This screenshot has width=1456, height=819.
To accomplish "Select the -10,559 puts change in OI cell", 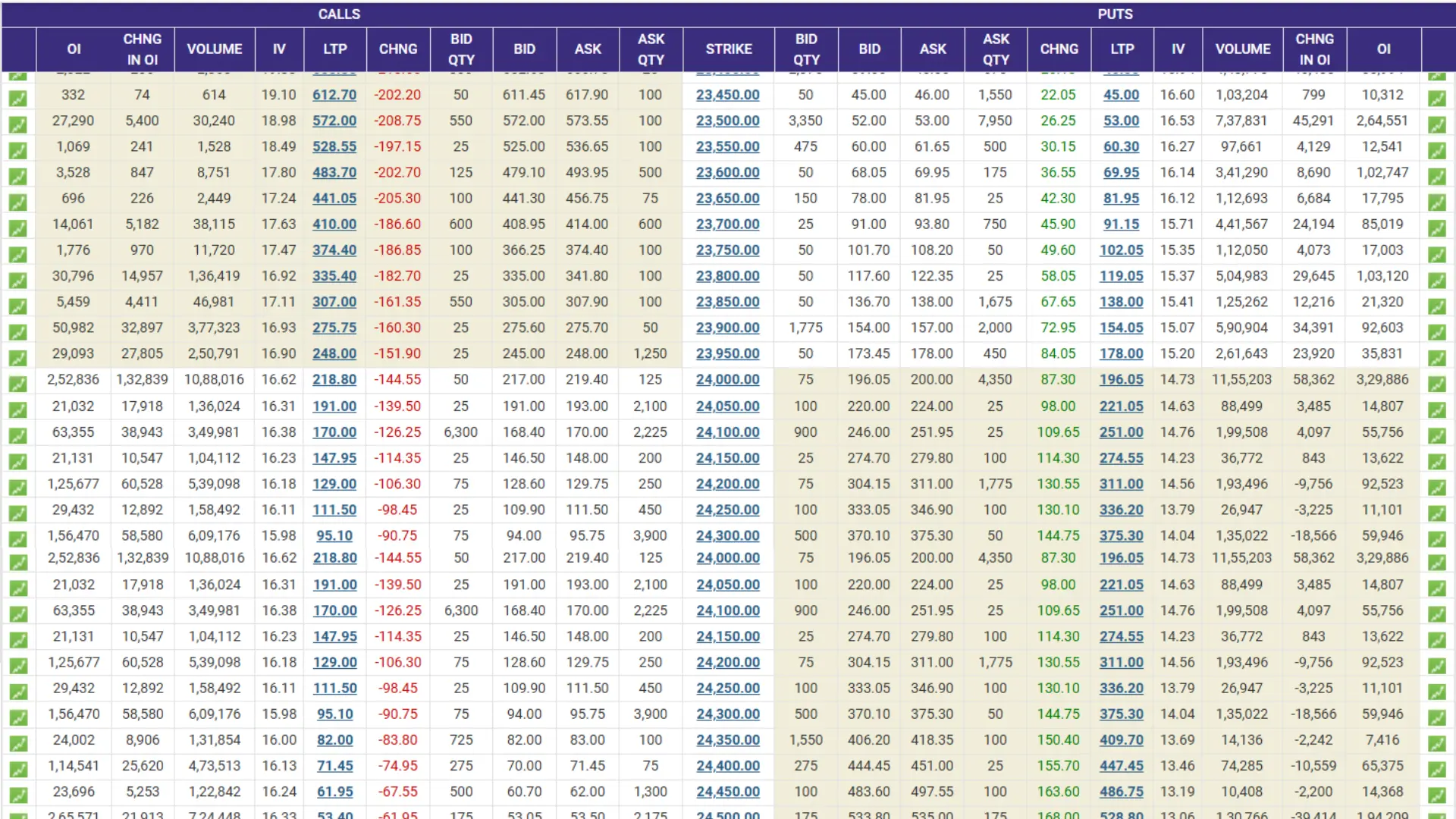I will tap(1313, 766).
